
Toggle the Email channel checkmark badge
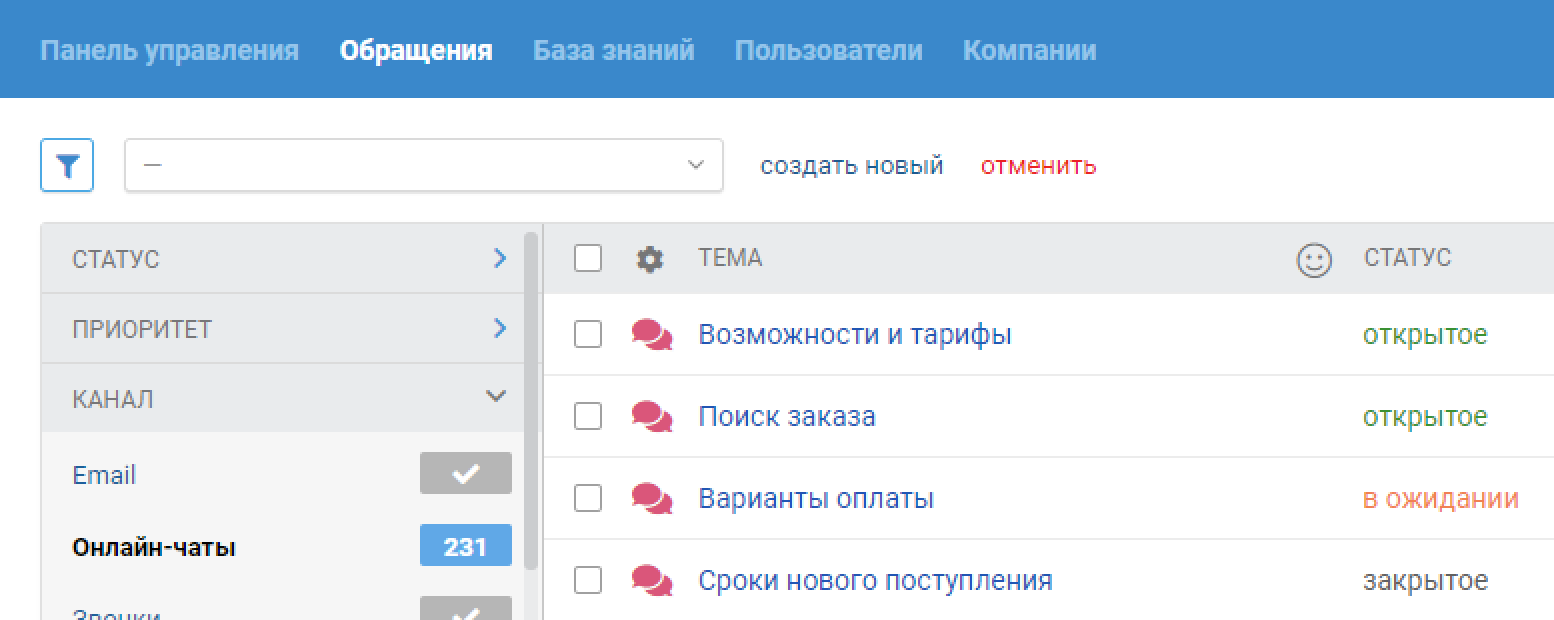click(465, 474)
